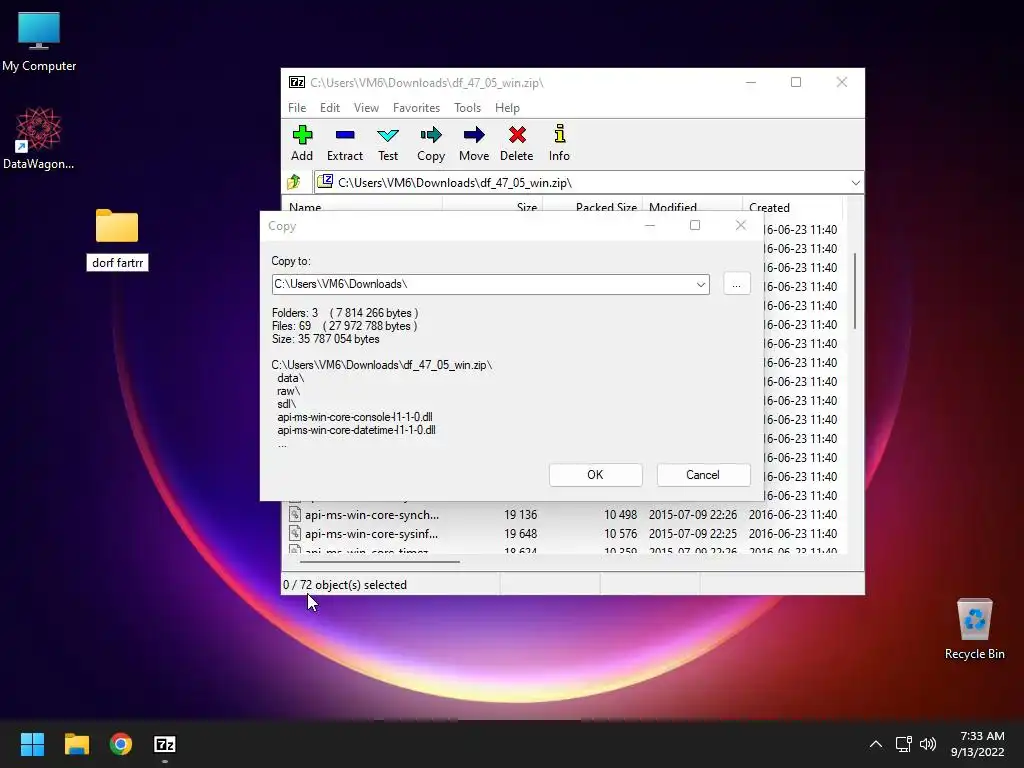Confirm the copy with OK
Viewport: 1024px width, 768px height.
pos(596,475)
